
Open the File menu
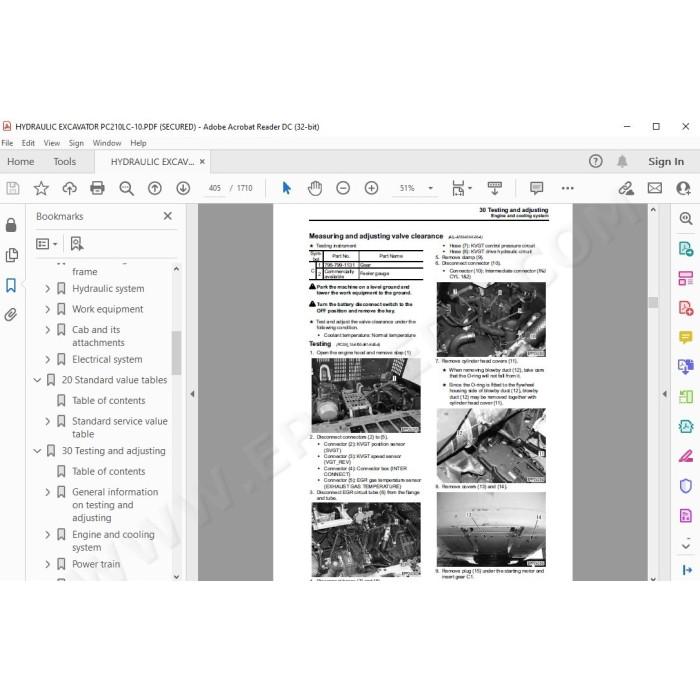[x=7, y=143]
